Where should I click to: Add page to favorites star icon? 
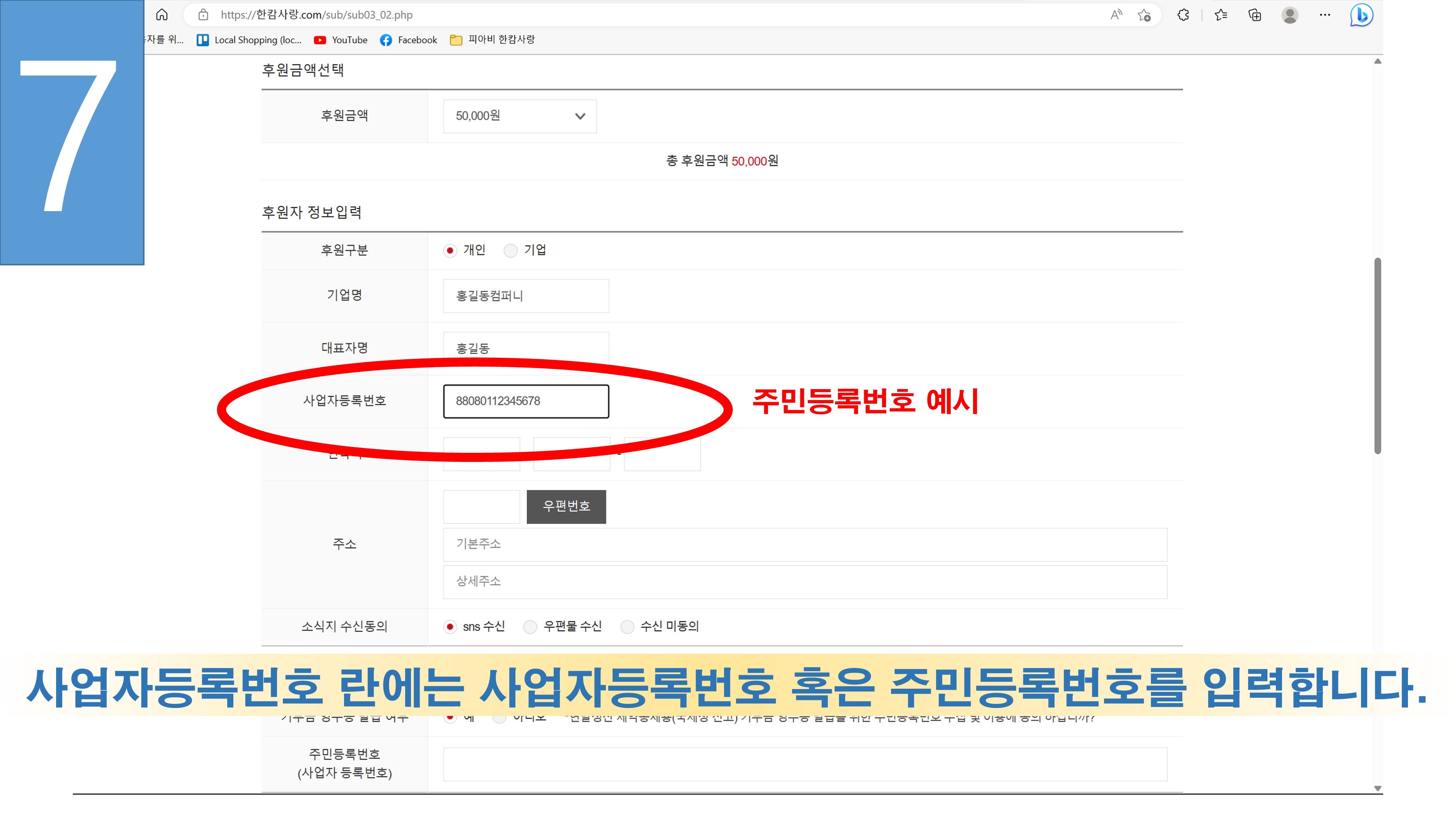(1144, 15)
